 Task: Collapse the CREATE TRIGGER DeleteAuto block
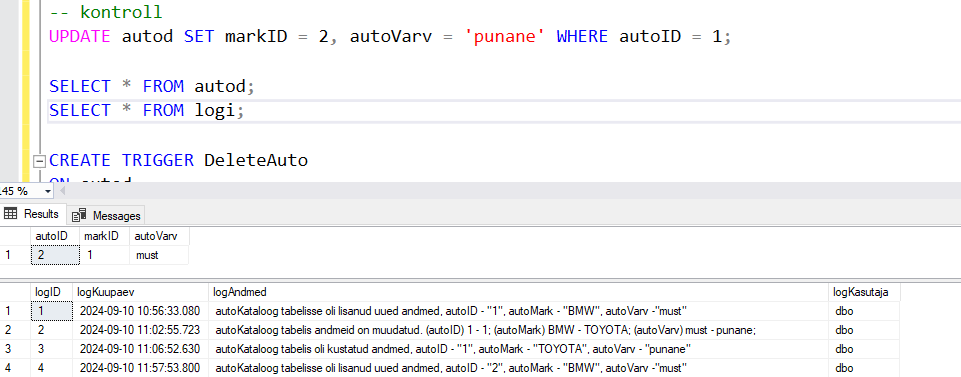(40, 161)
